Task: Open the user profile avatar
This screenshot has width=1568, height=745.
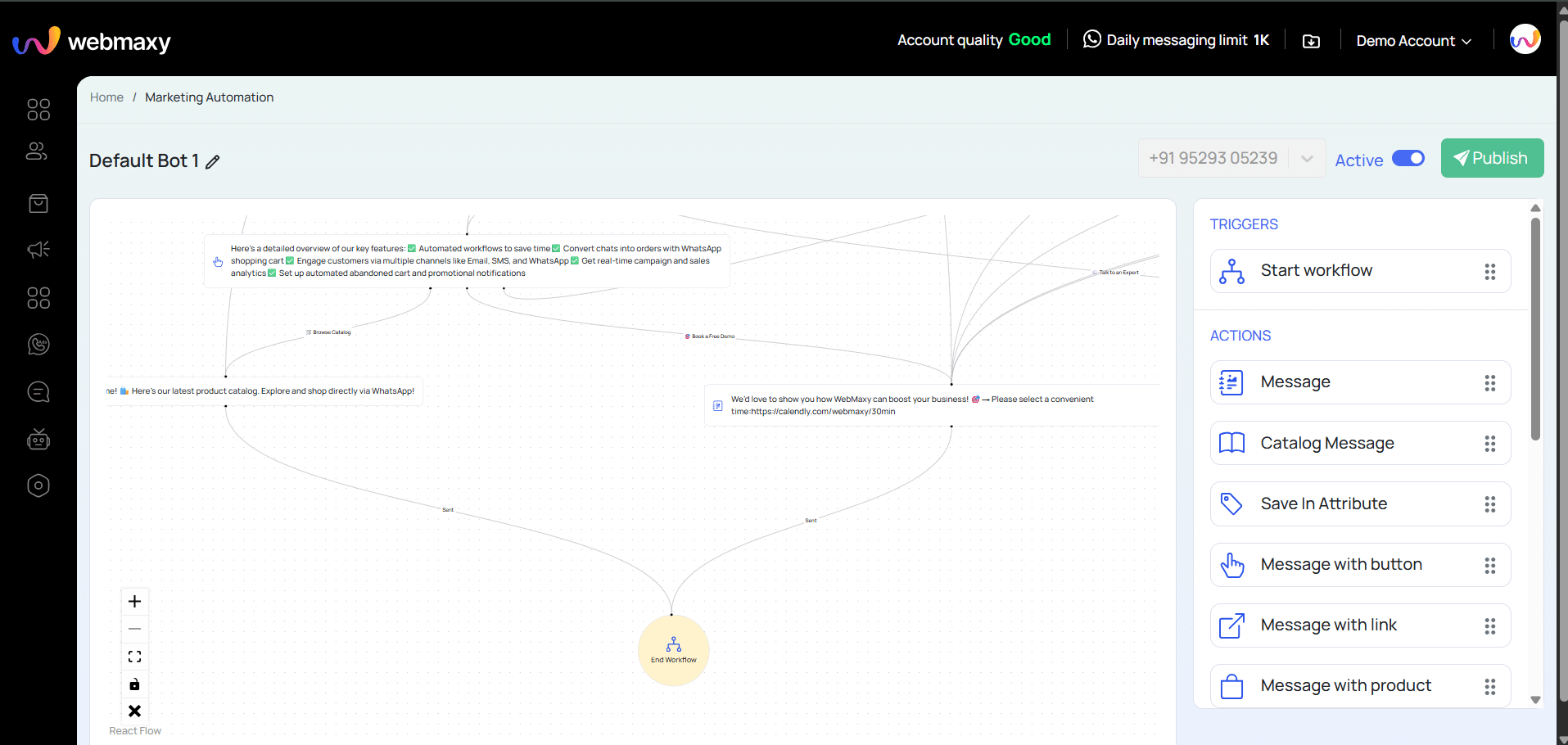Action: tap(1525, 39)
